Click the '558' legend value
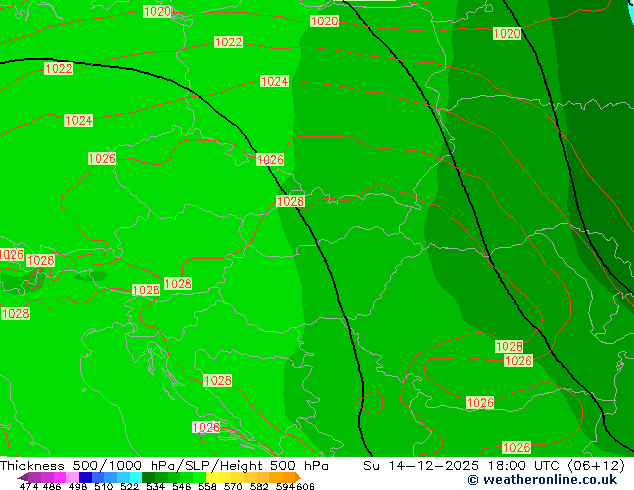 207,486
